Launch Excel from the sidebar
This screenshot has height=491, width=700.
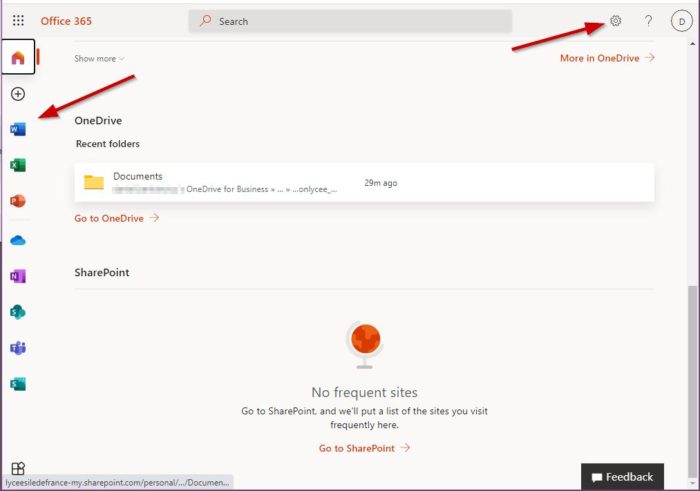point(18,165)
